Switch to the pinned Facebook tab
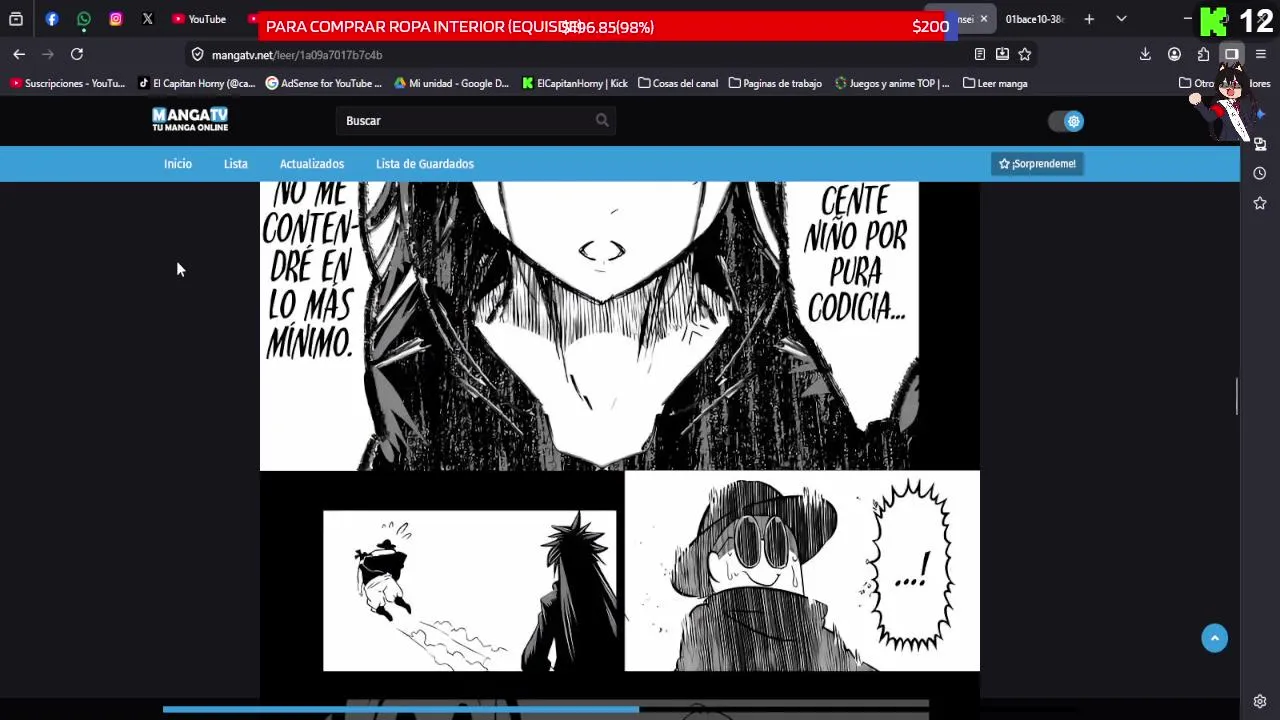Screen dimensions: 1280x720 52,19
